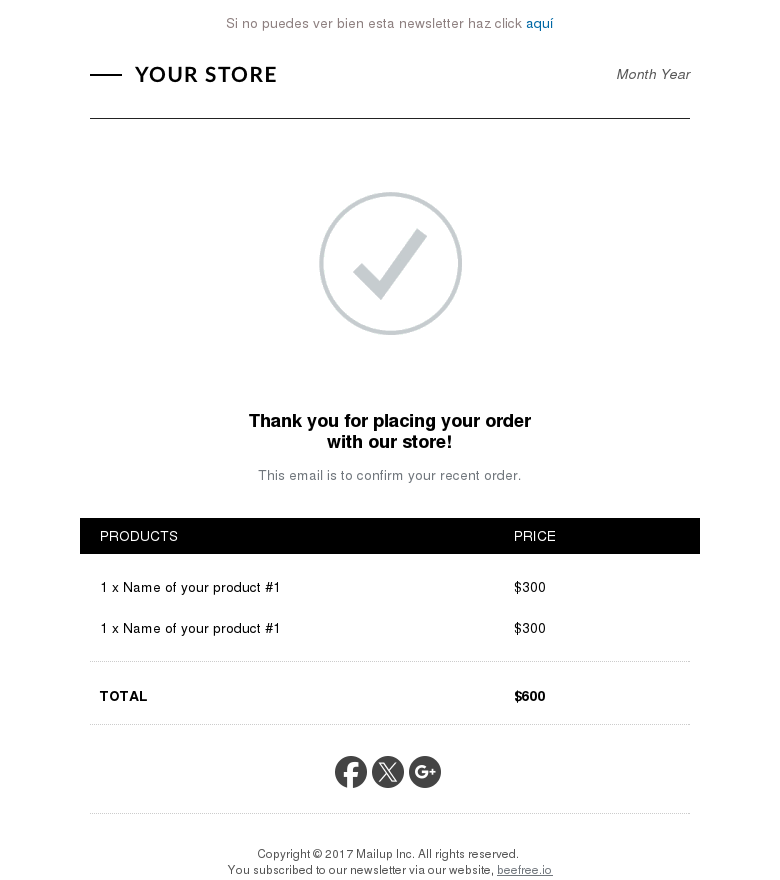Click the Facebook social icon
The height and width of the screenshot is (880, 780).
[351, 772]
